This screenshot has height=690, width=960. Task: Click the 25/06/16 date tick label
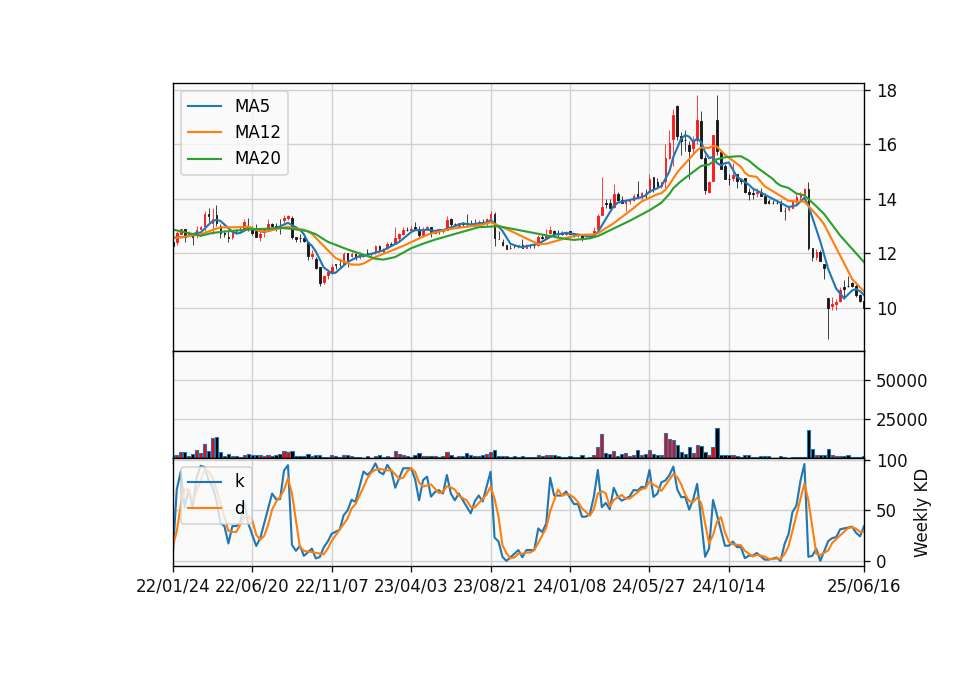[864, 586]
